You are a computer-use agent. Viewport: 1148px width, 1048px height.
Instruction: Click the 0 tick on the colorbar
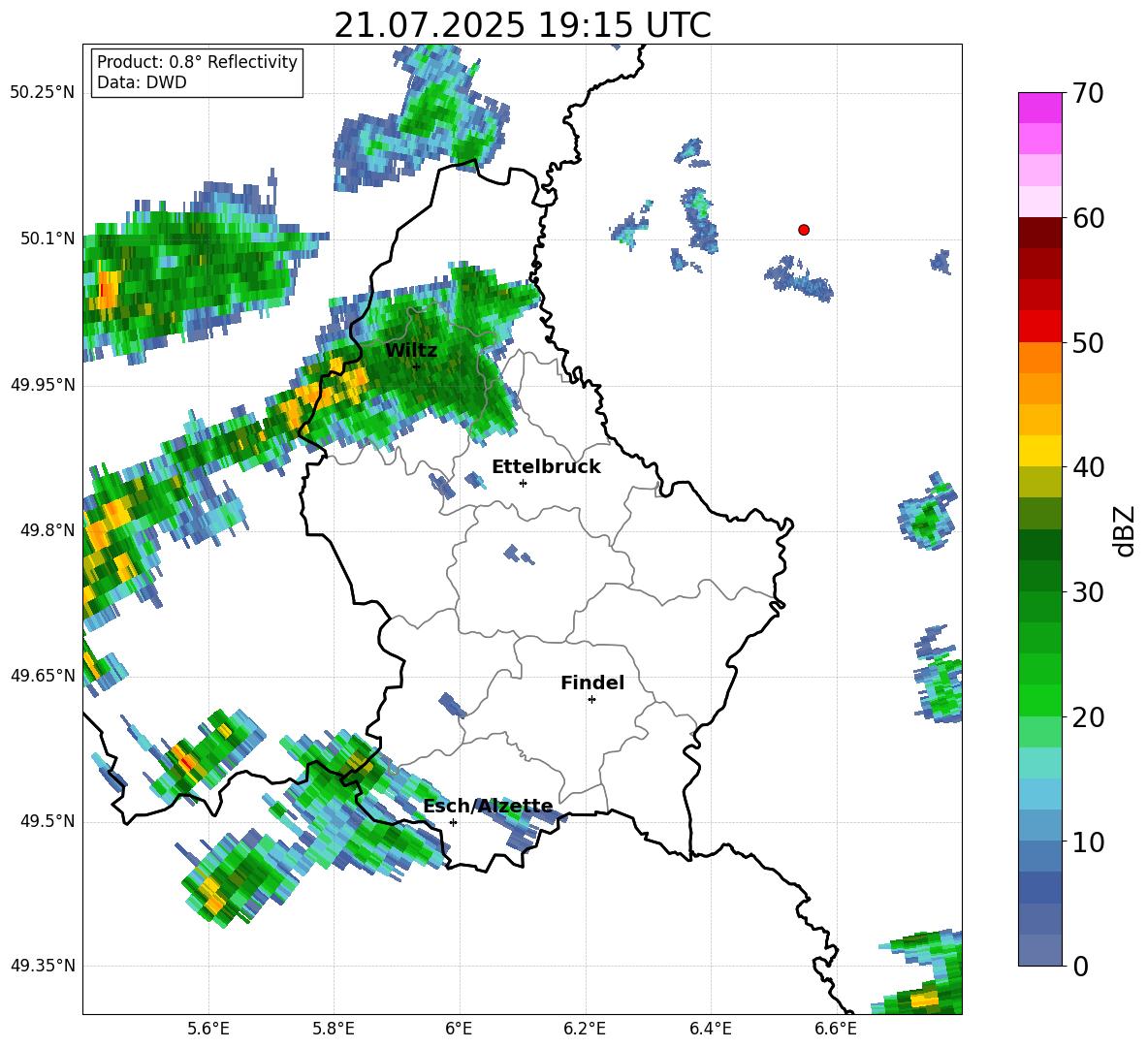[1080, 966]
